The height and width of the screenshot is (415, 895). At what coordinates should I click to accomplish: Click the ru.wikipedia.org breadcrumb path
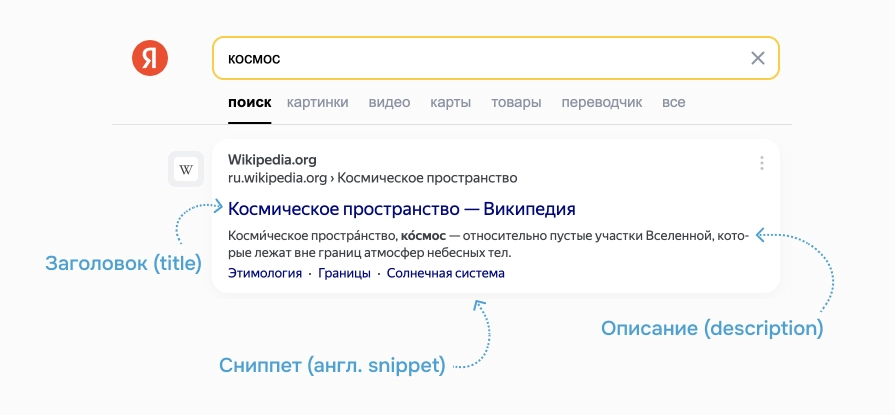coord(372,178)
